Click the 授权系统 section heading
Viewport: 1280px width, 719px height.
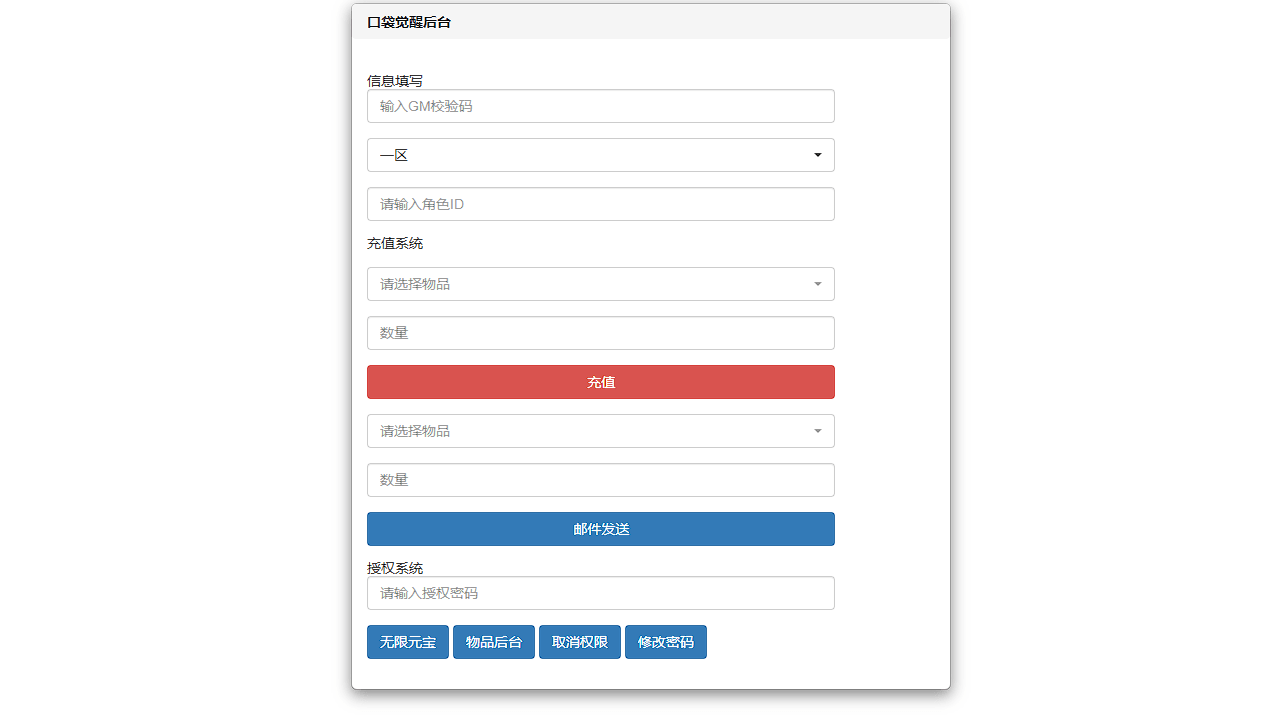[x=395, y=568]
